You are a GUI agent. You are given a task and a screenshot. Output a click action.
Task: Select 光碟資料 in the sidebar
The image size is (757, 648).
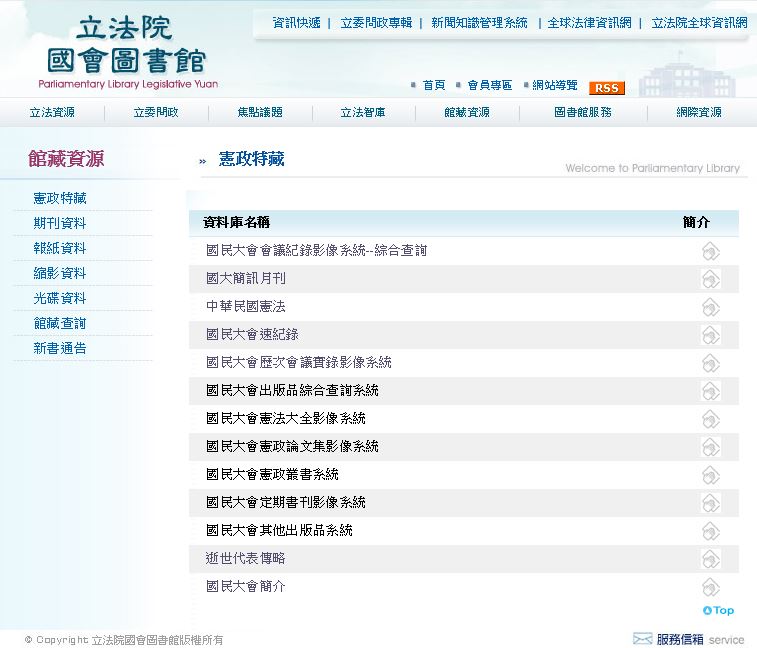[x=60, y=299]
